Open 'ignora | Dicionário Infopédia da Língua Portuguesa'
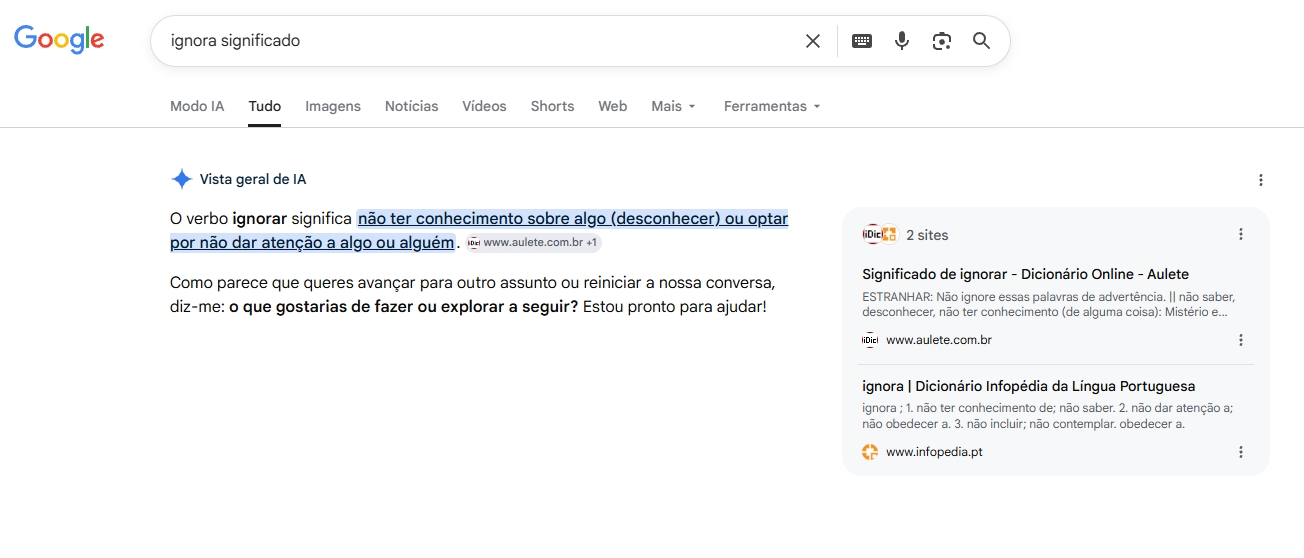Viewport: 1304px width, 558px height. (x=1028, y=386)
